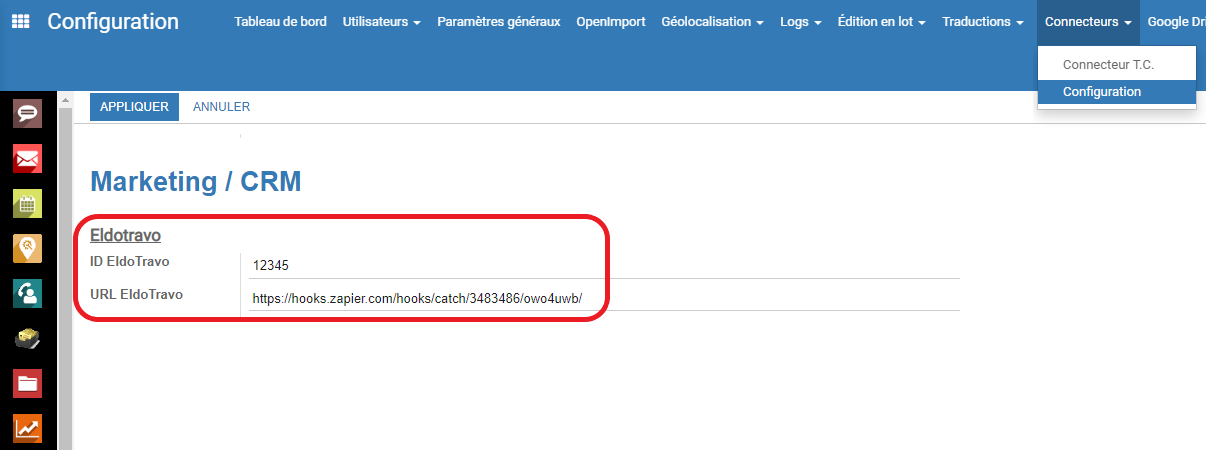
Task: Select Connecteur T.C. from dropdown
Action: click(1117, 64)
